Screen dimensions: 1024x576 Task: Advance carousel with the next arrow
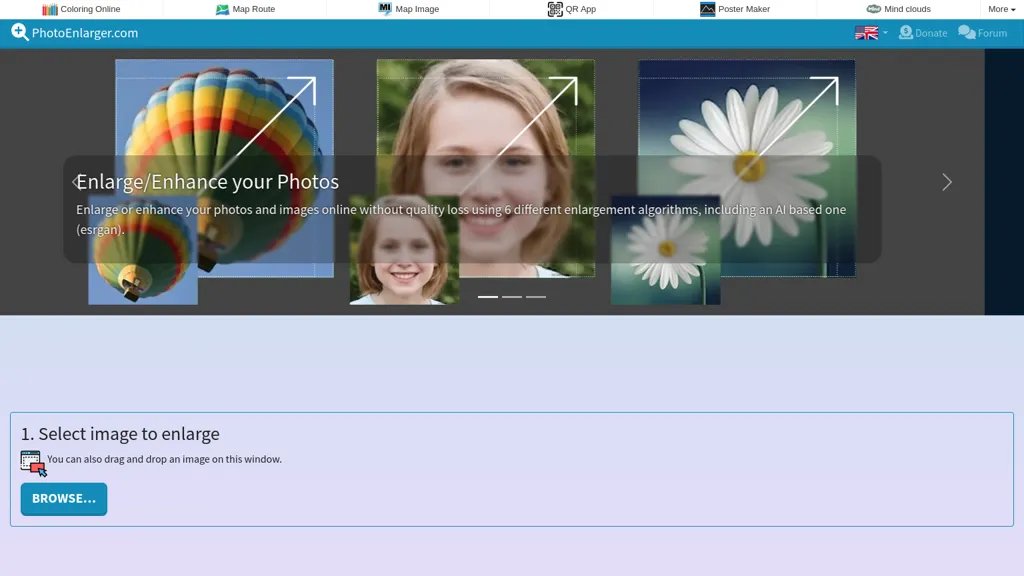[947, 182]
